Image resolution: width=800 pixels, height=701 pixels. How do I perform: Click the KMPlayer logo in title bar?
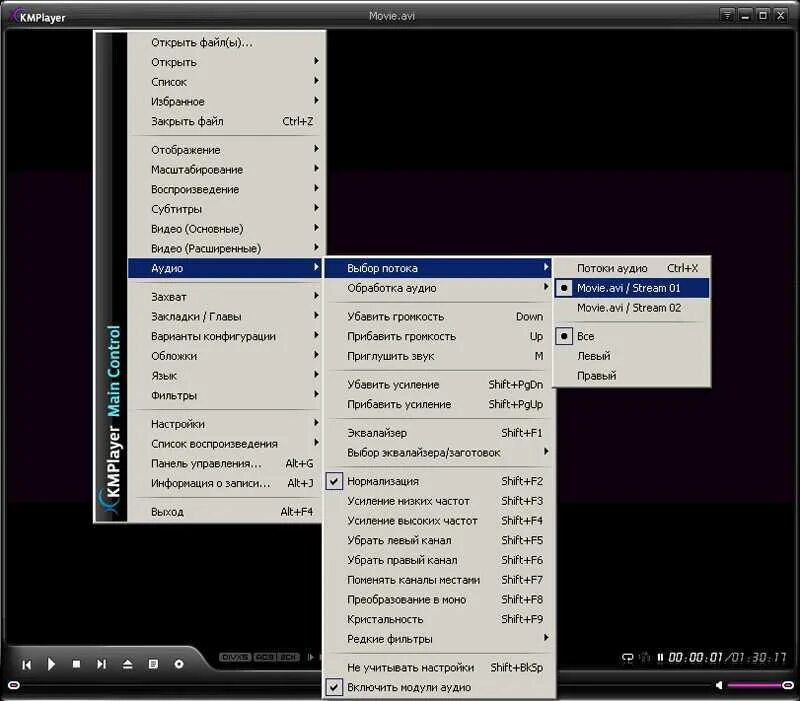[38, 17]
